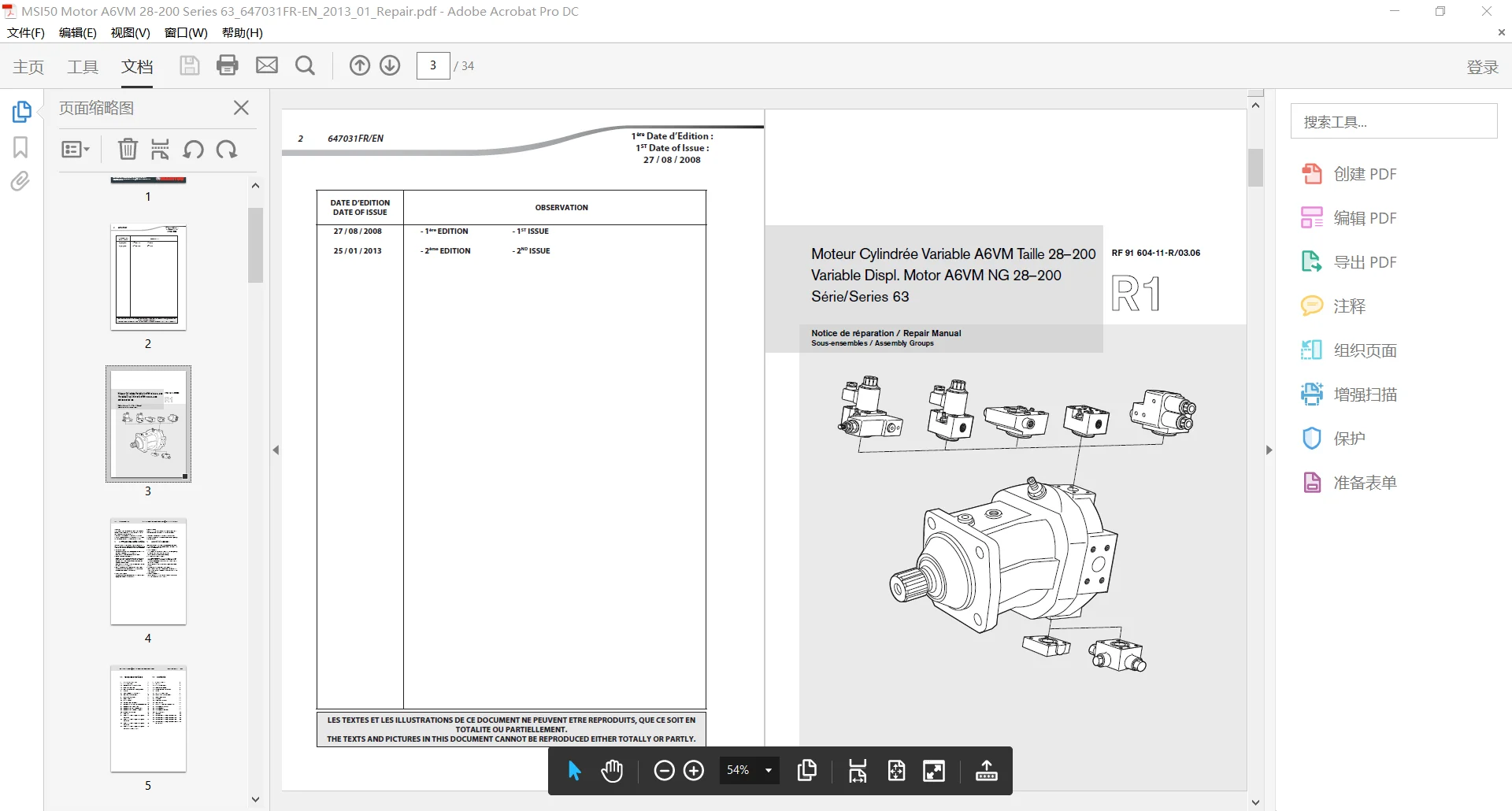Open the 视图(V) menu
The height and width of the screenshot is (811, 1512).
pos(130,33)
